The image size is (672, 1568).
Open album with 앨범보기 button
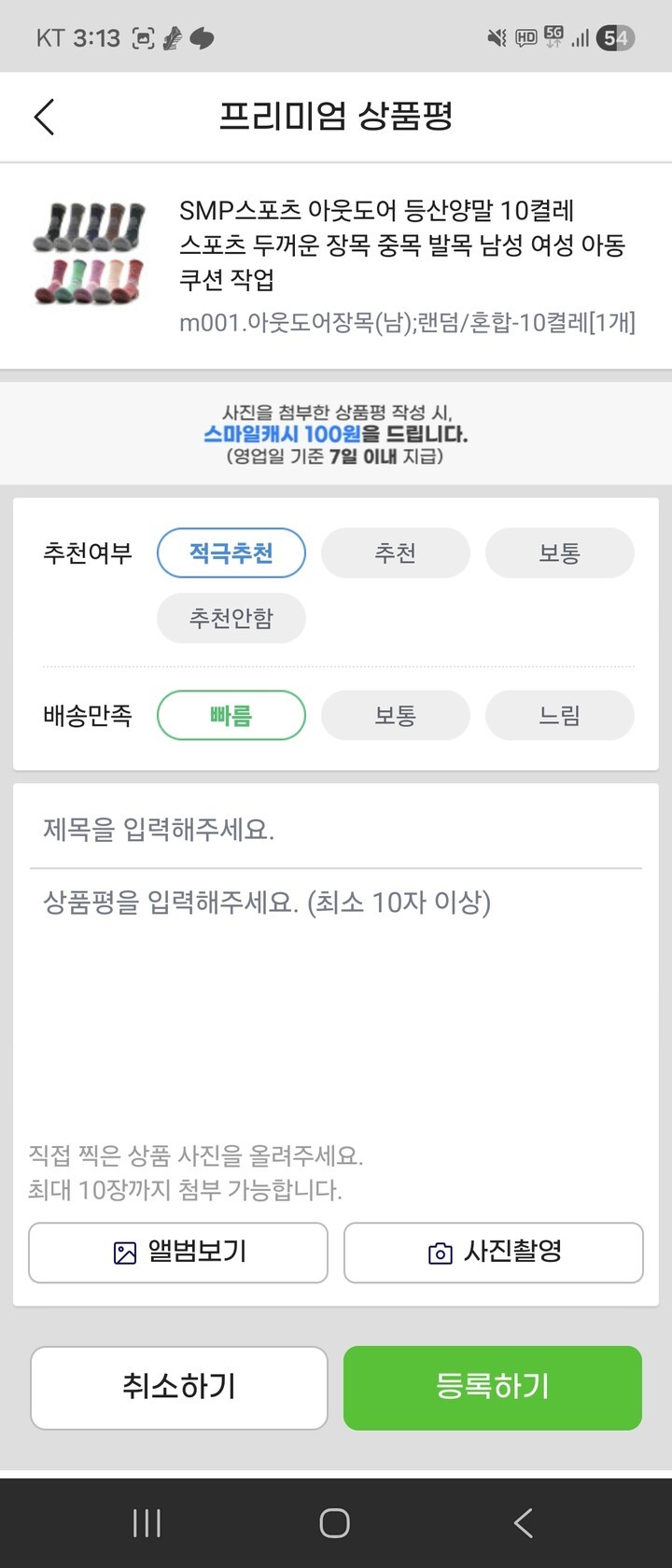178,1253
